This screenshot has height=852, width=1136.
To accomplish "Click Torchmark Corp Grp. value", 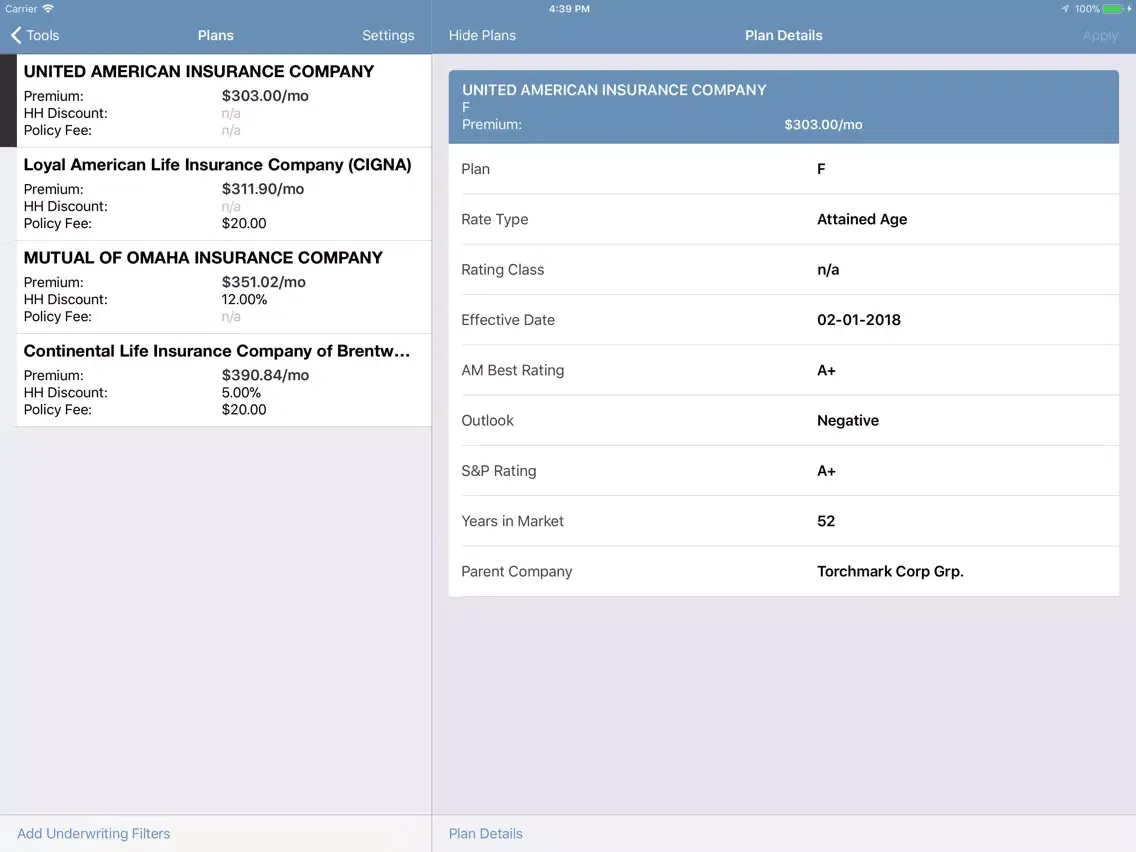I will point(890,572).
